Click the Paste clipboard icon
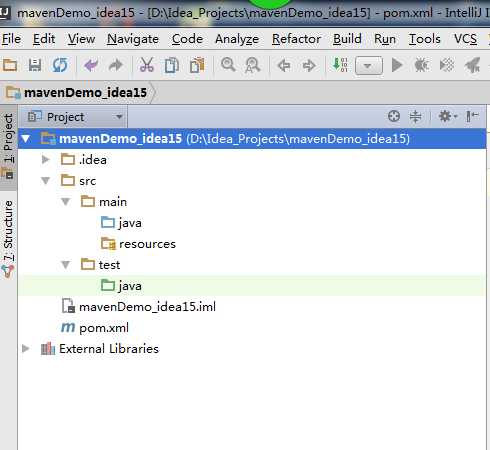 (197, 65)
